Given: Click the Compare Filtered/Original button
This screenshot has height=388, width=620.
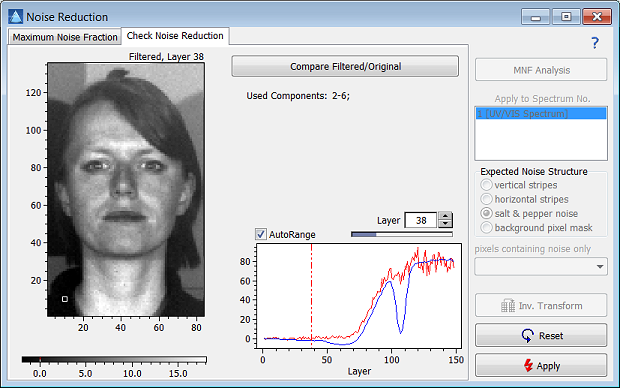Looking at the screenshot, I should coord(345,66).
